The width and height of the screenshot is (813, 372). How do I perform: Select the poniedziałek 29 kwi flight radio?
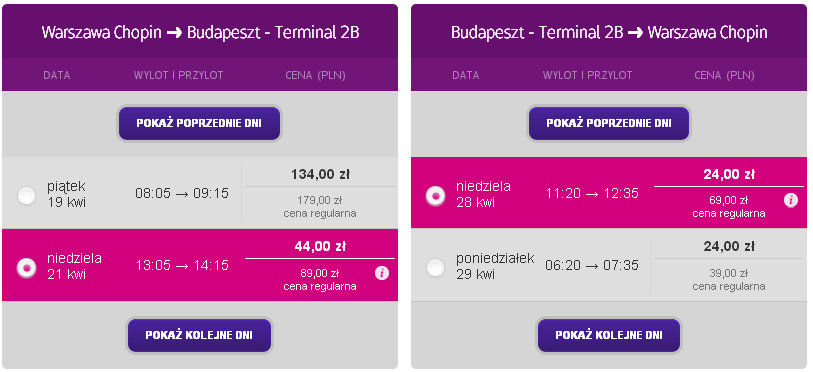click(436, 267)
